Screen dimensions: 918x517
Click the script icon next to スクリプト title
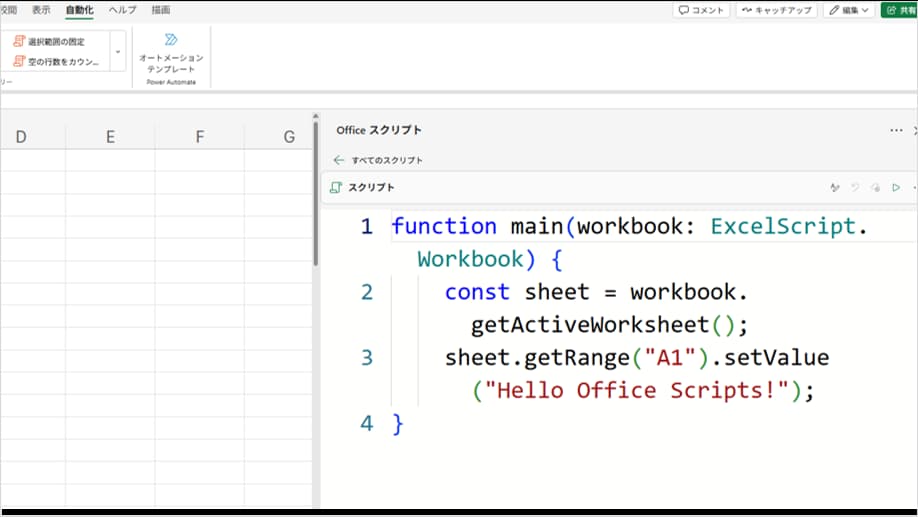coord(337,187)
